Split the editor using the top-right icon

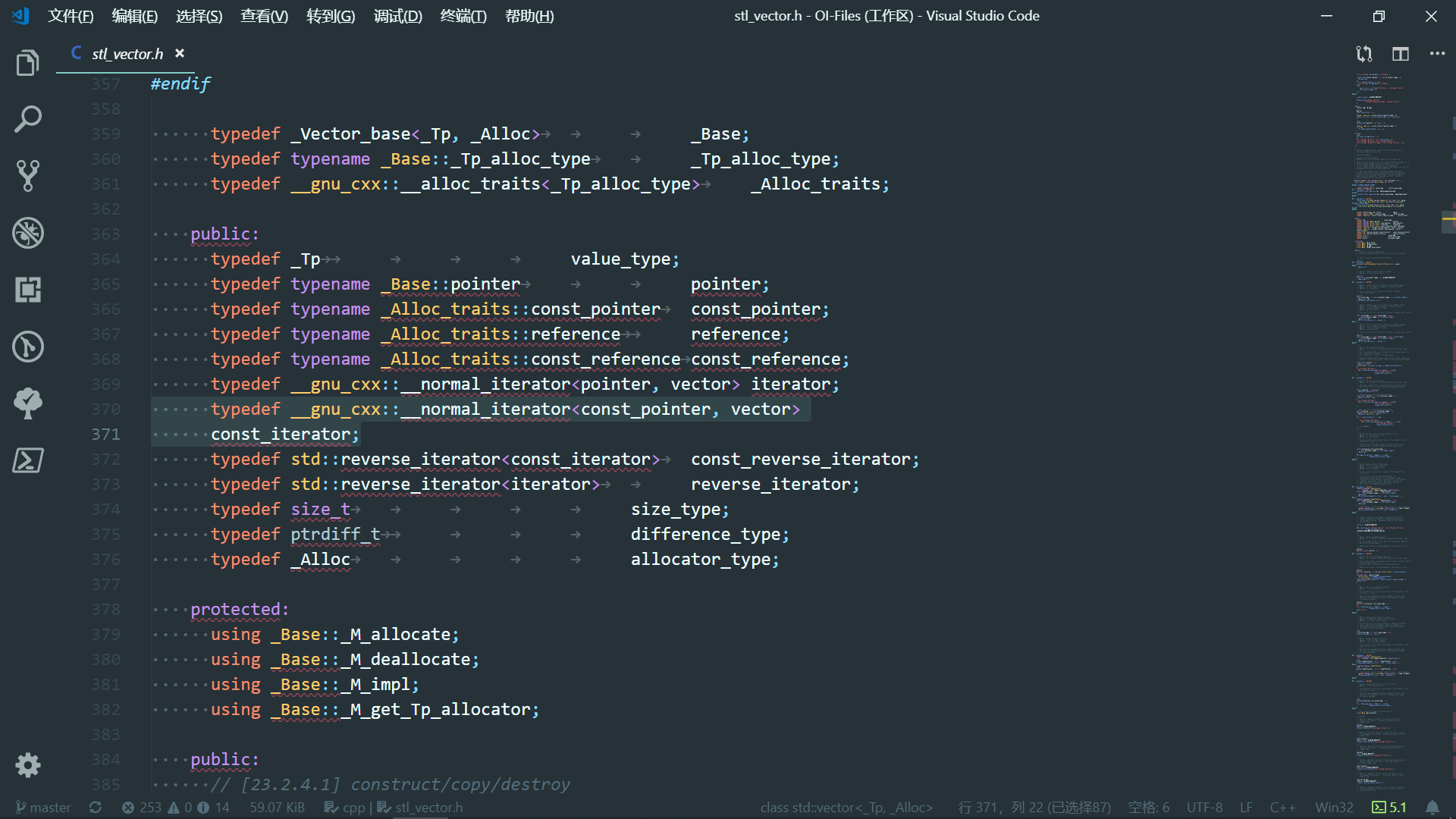click(1400, 54)
